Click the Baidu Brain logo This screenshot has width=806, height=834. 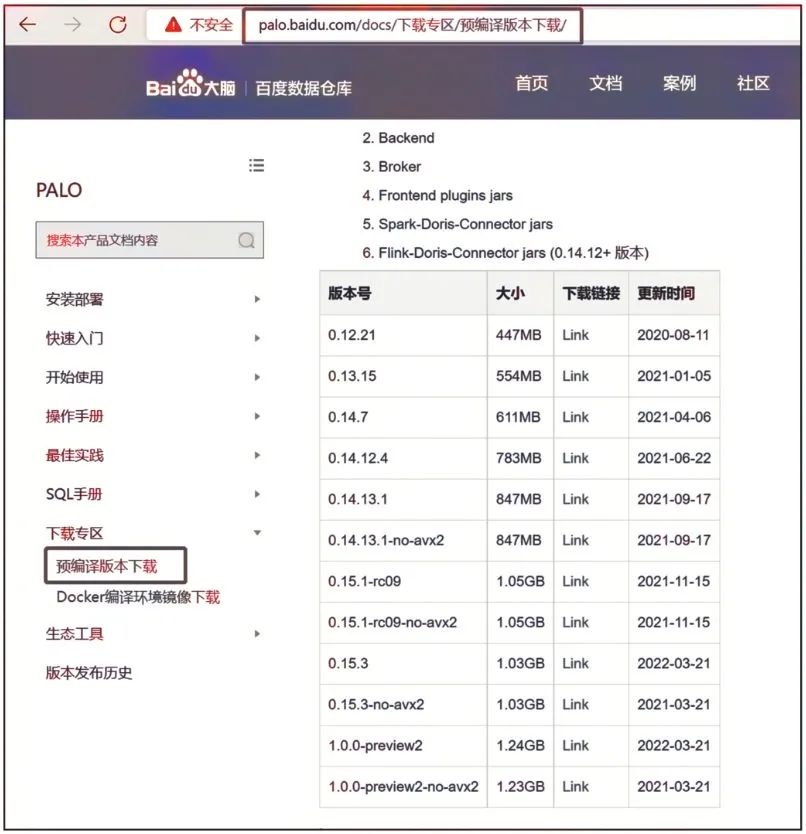click(190, 85)
